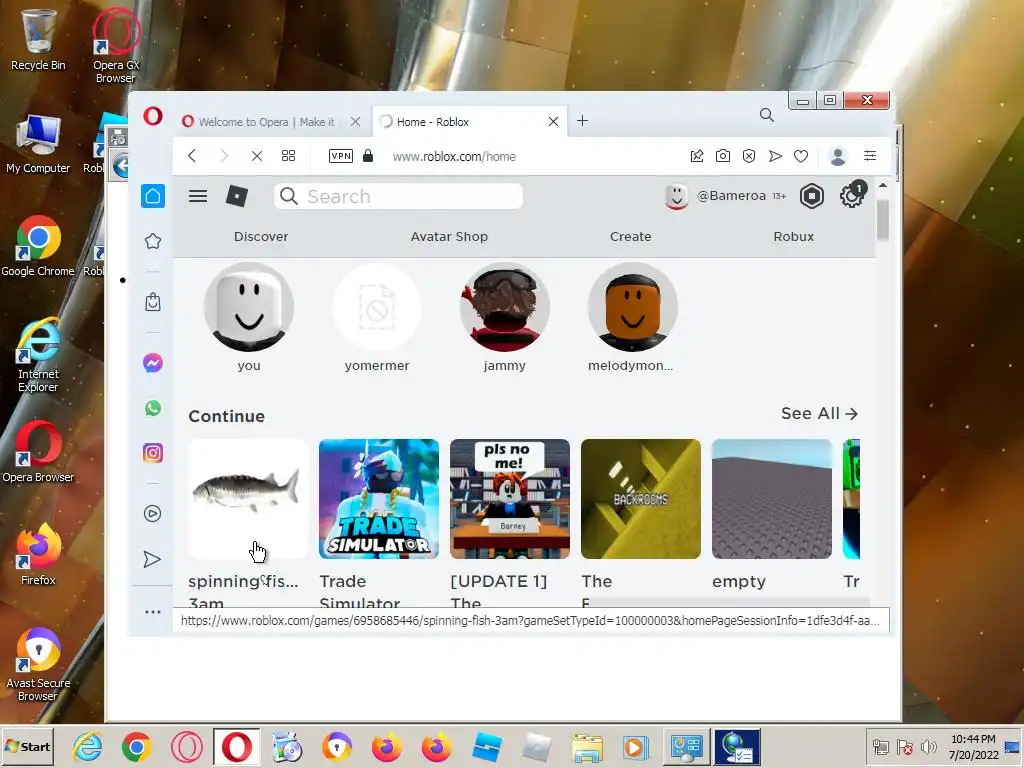Open Messenger in the Opera sidebar

[153, 363]
